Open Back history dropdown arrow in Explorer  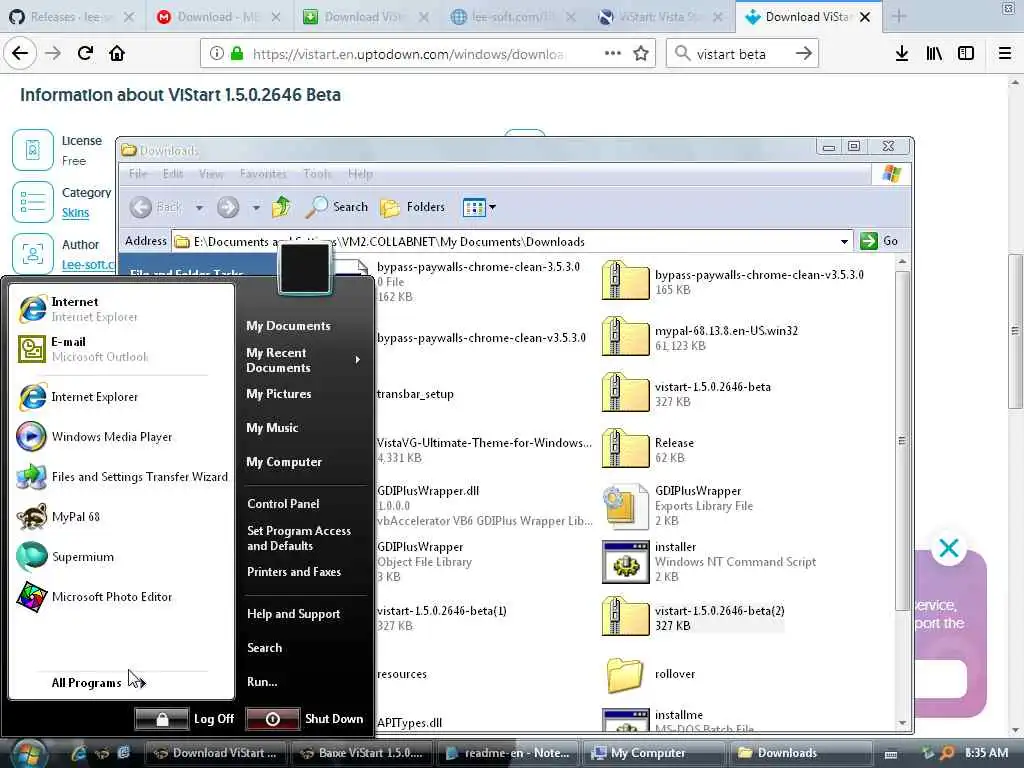[199, 208]
